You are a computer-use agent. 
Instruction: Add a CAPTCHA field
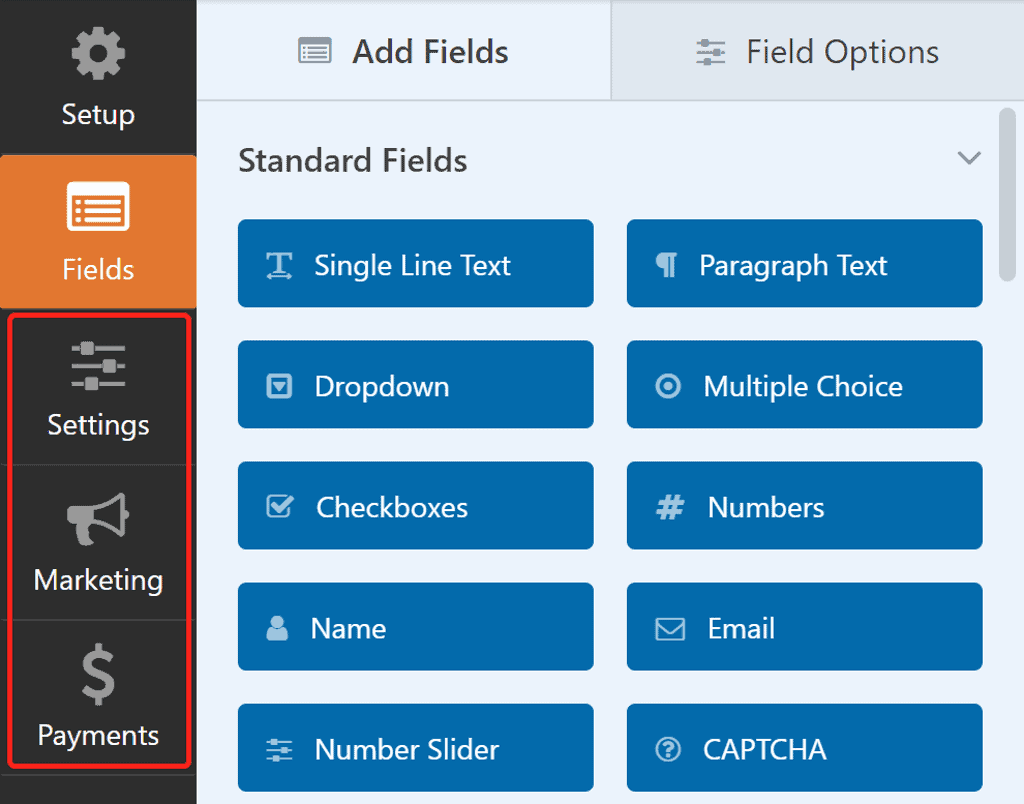pyautogui.click(x=804, y=749)
